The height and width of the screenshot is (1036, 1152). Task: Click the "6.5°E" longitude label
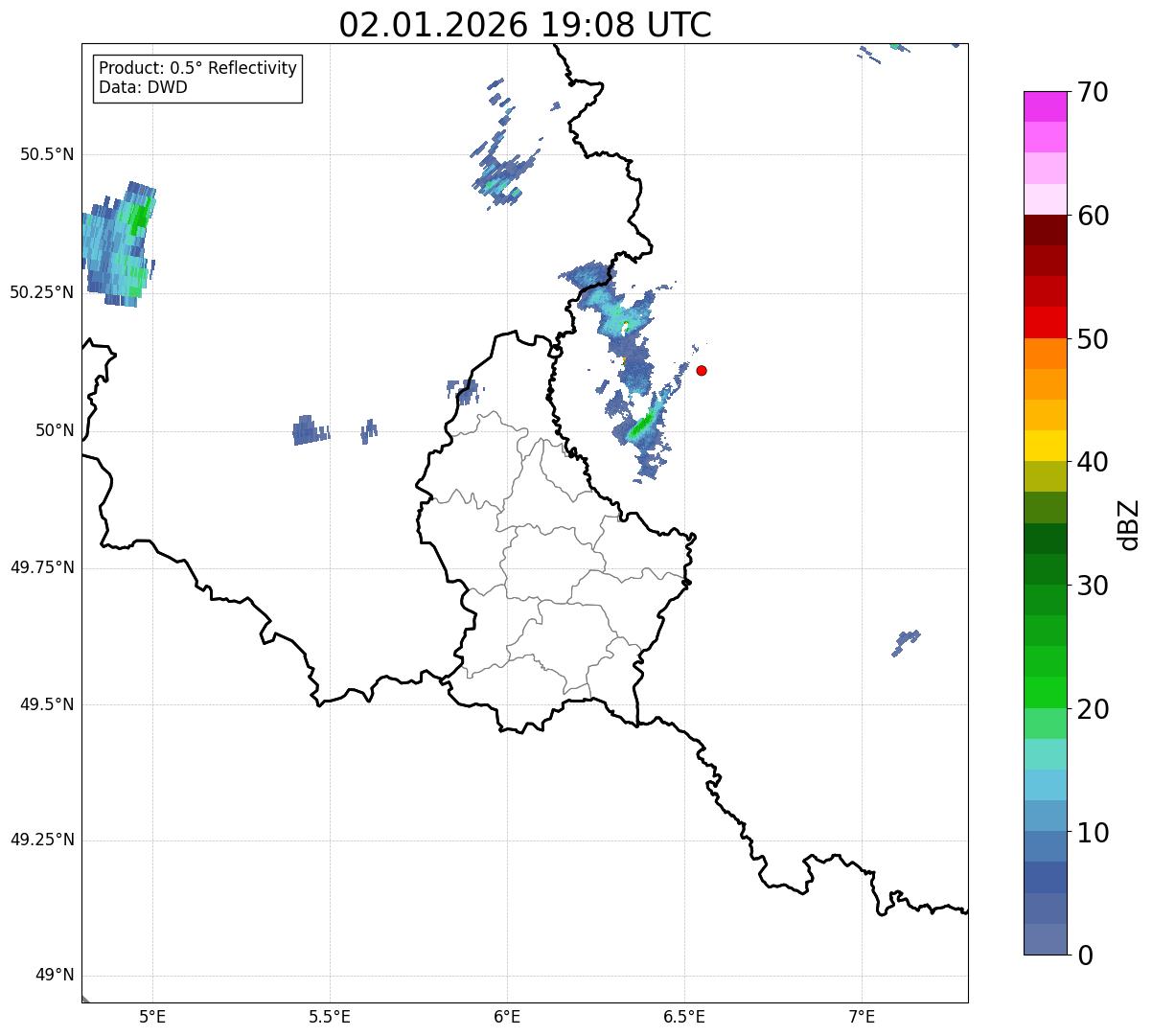pos(684,1017)
